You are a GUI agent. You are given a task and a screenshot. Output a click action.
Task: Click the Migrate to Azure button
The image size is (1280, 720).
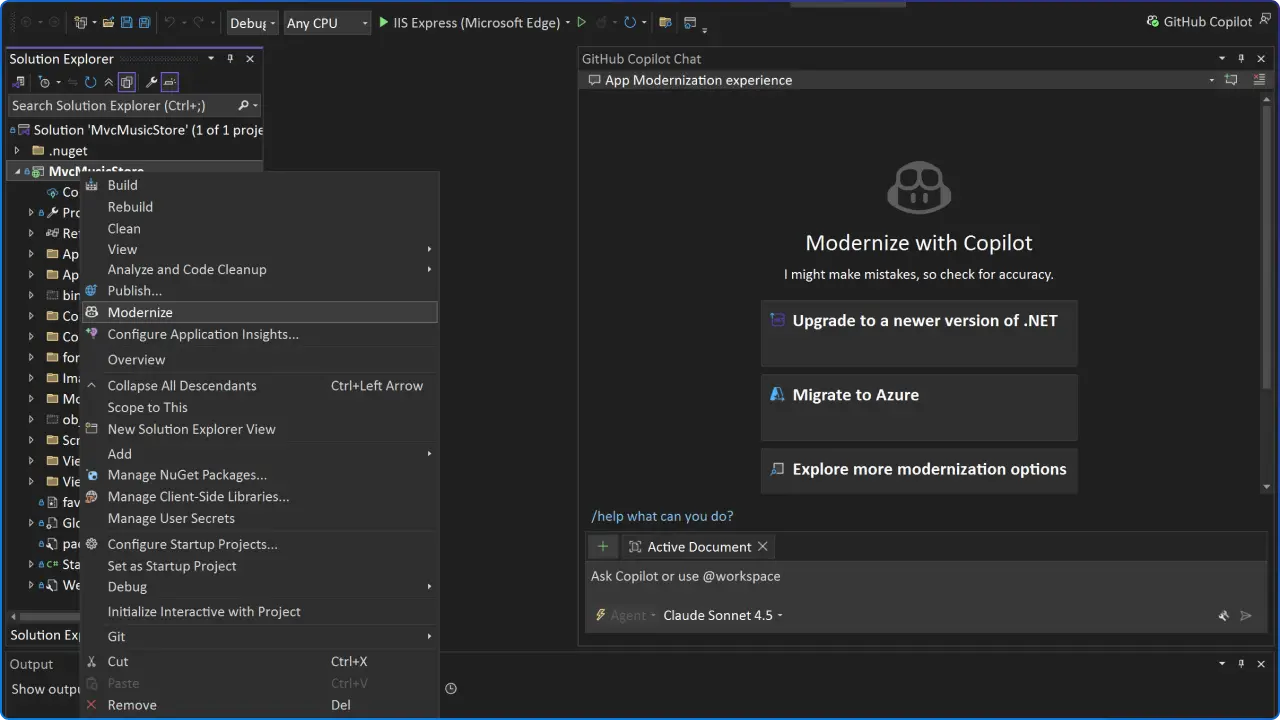point(919,407)
